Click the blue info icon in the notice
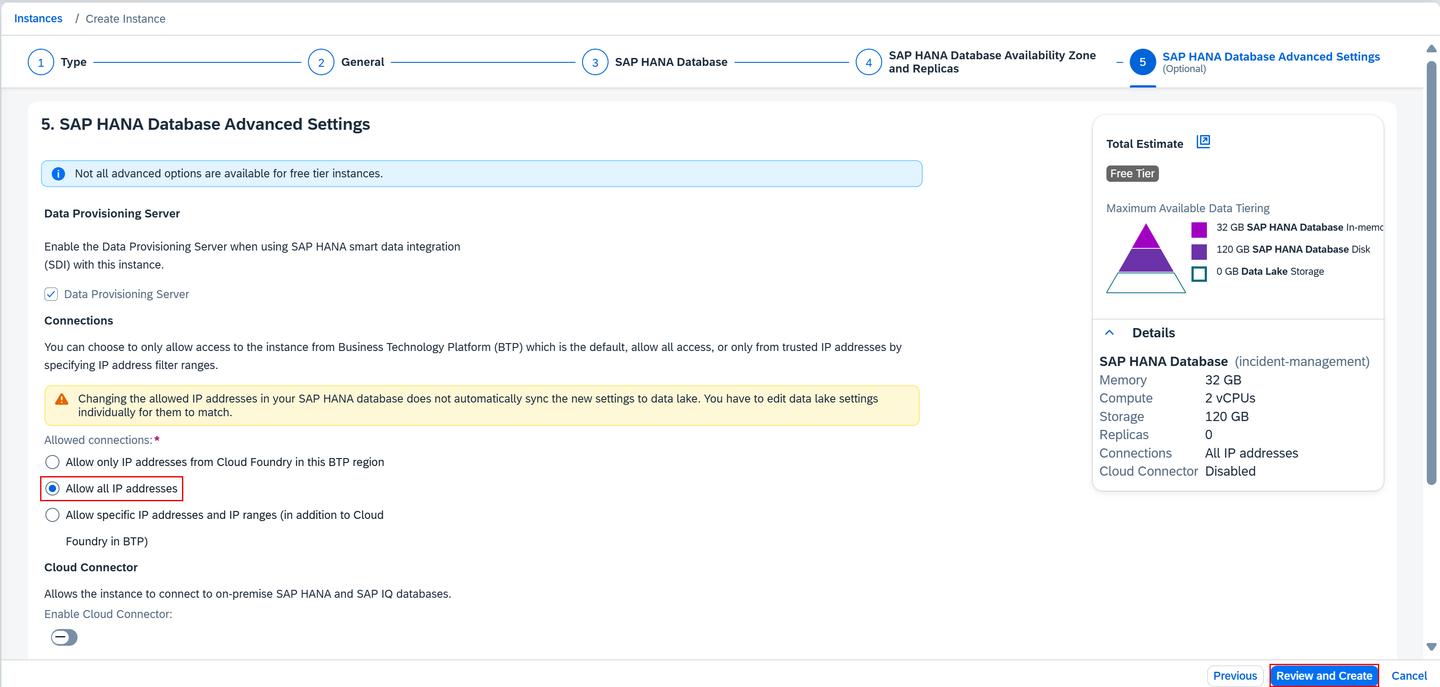This screenshot has height=687, width=1440. [58, 174]
